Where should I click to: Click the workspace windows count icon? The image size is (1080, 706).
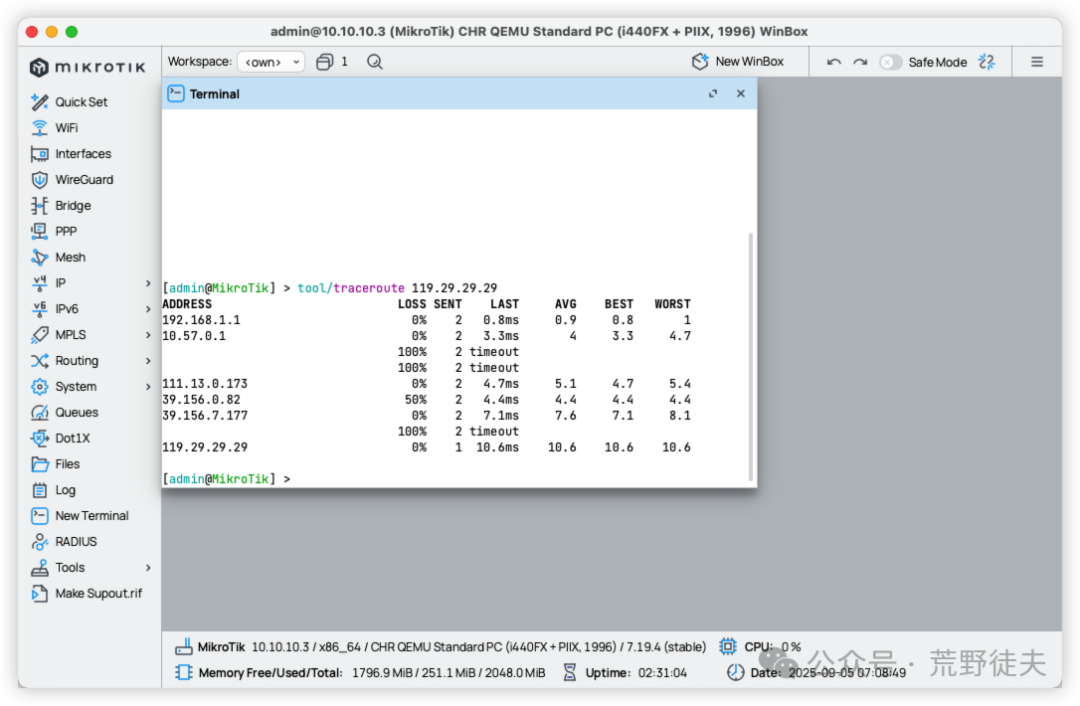click(324, 62)
